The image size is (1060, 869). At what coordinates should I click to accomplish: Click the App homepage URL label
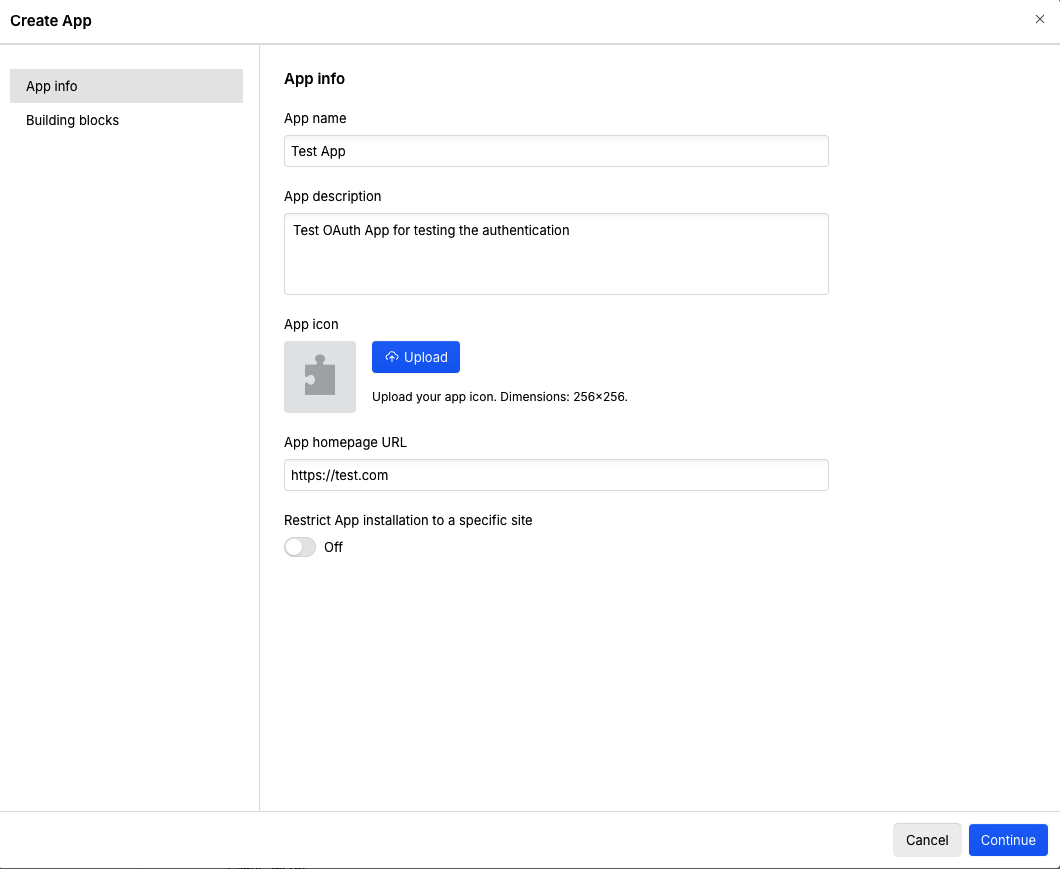pyautogui.click(x=345, y=442)
